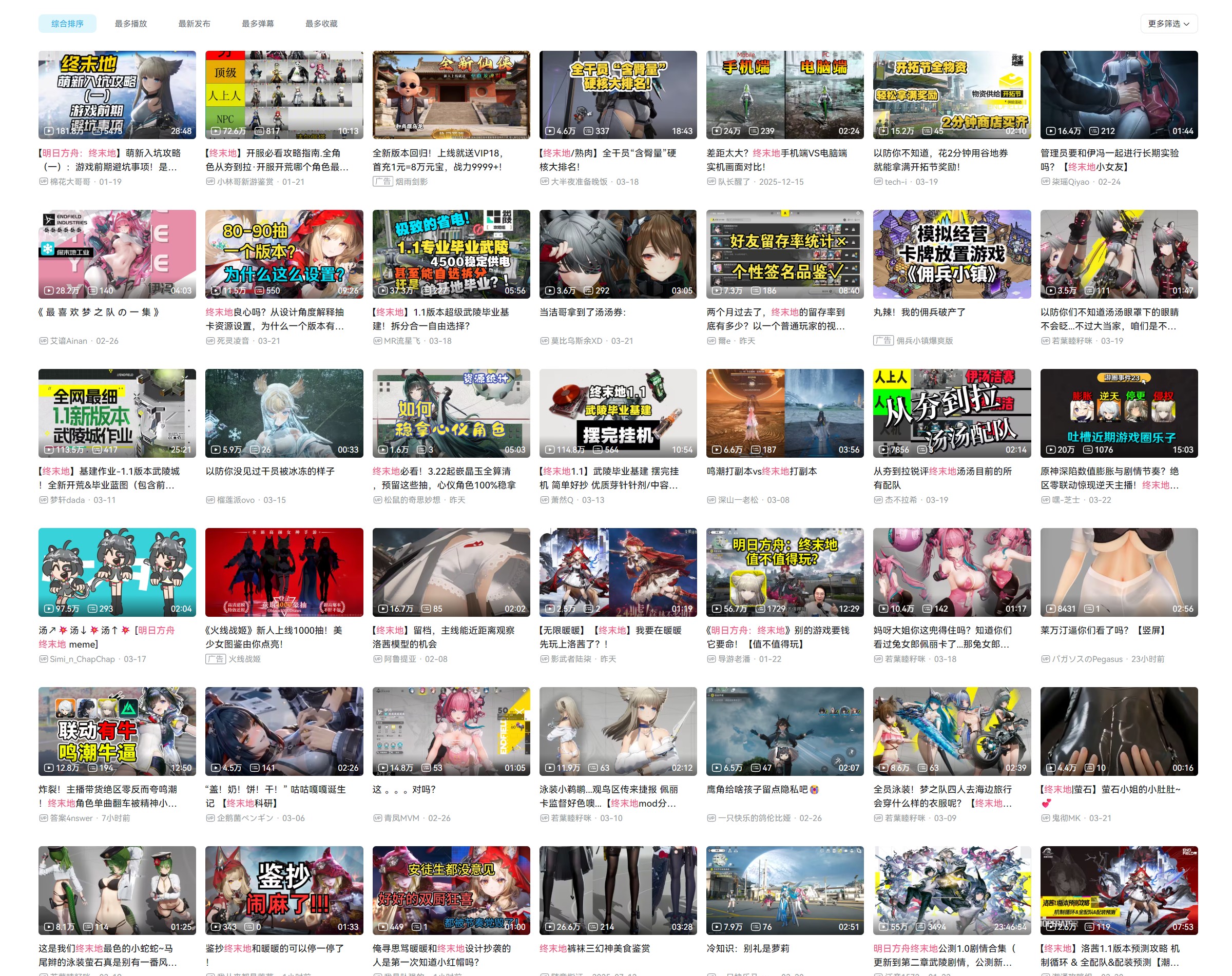Click UP icon next to 导游老潘
The image size is (1232, 976).
point(711,659)
